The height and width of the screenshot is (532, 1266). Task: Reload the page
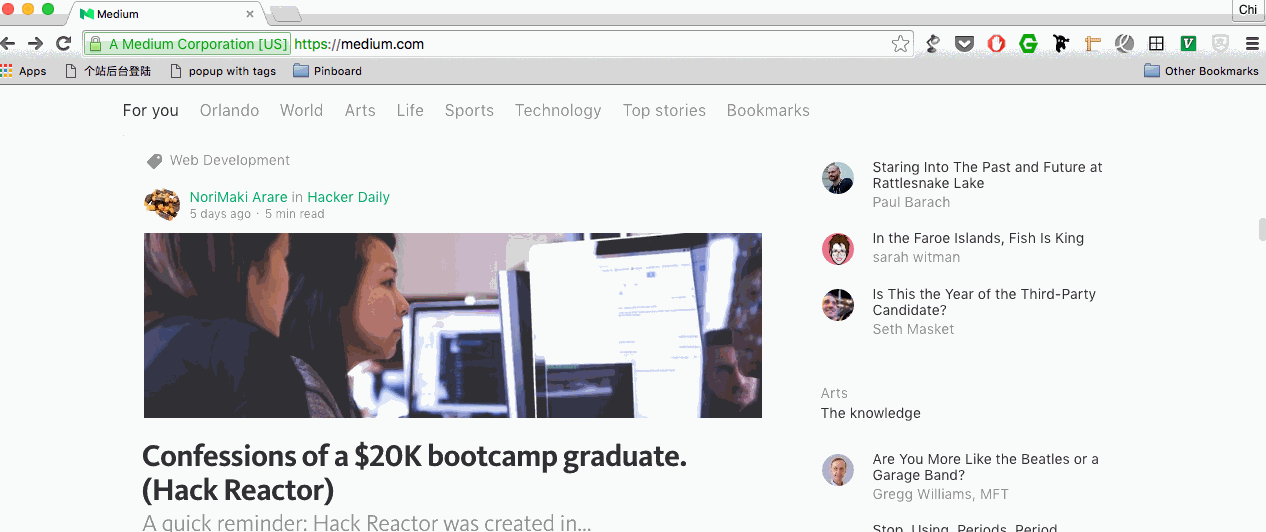[x=63, y=44]
